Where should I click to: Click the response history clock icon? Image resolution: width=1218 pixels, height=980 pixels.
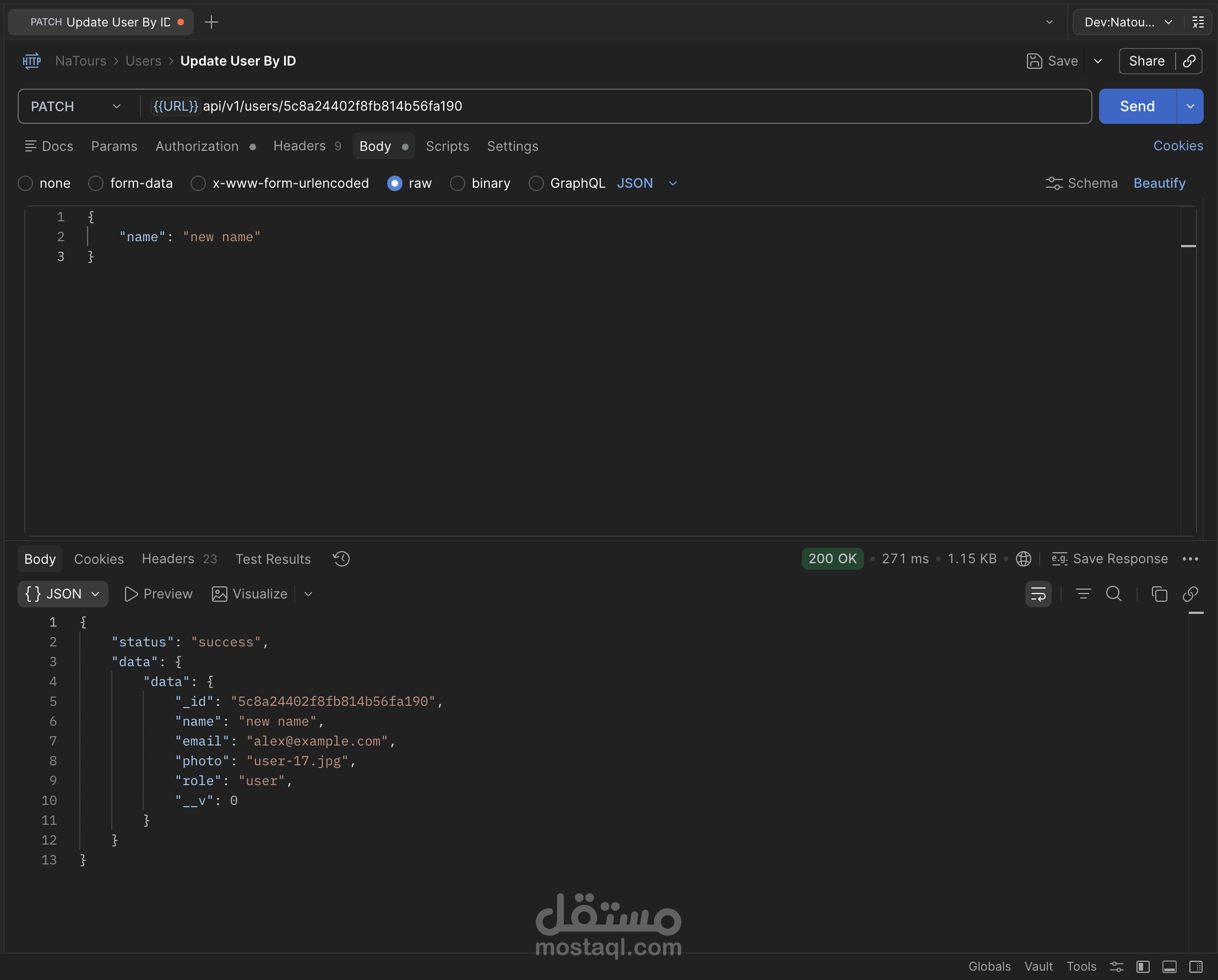click(x=341, y=559)
